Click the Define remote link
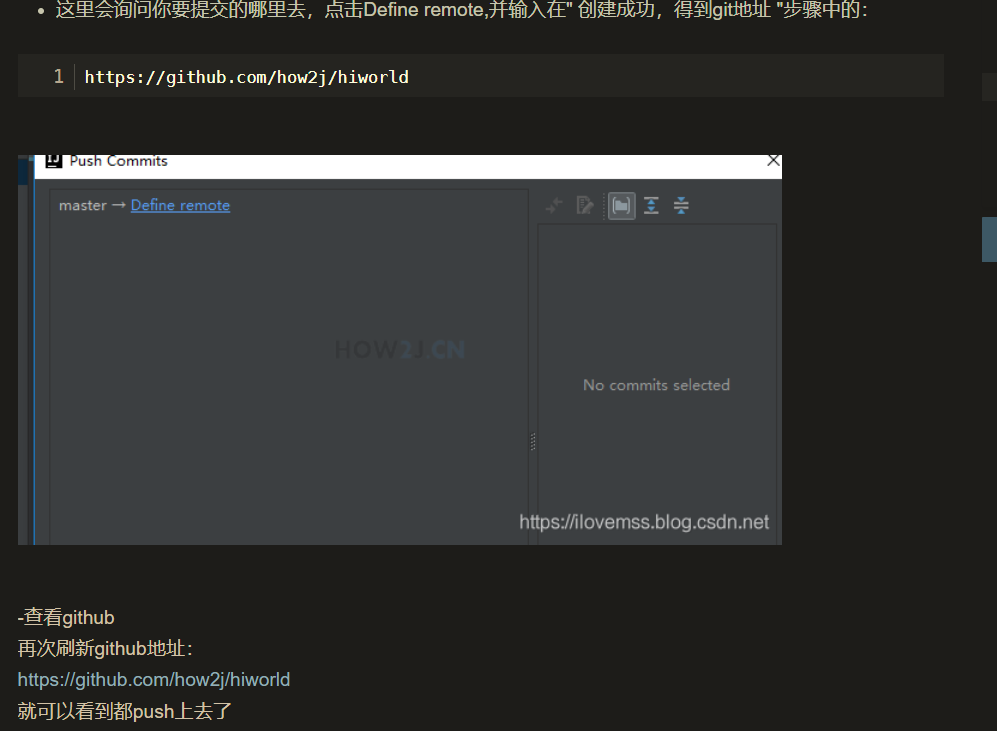997x731 pixels. 180,205
